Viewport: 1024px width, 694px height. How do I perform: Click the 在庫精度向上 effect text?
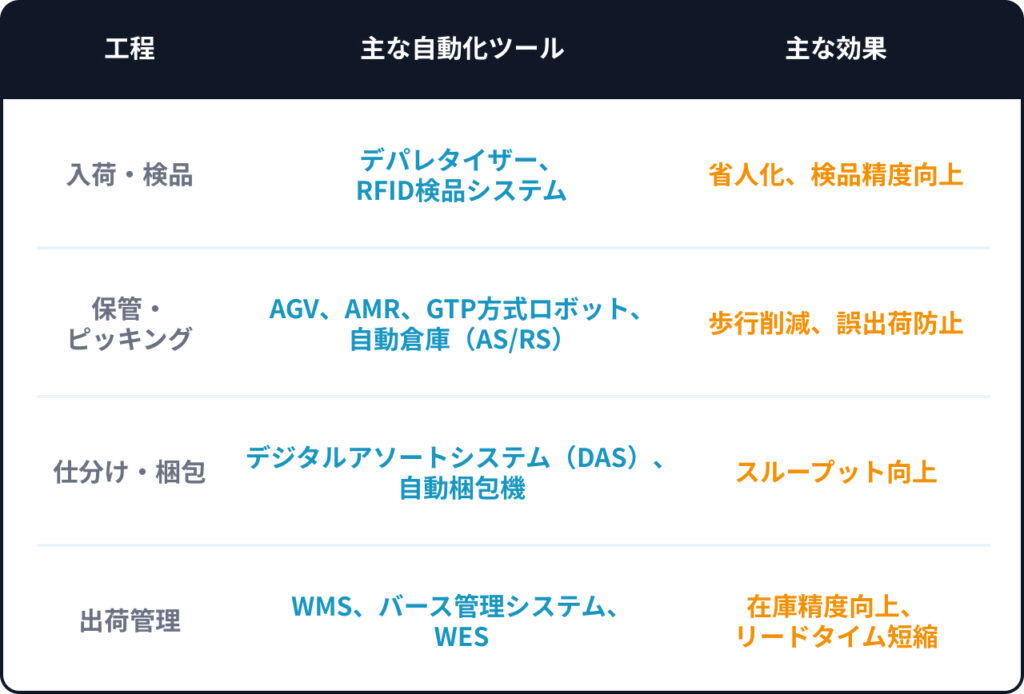(x=828, y=606)
